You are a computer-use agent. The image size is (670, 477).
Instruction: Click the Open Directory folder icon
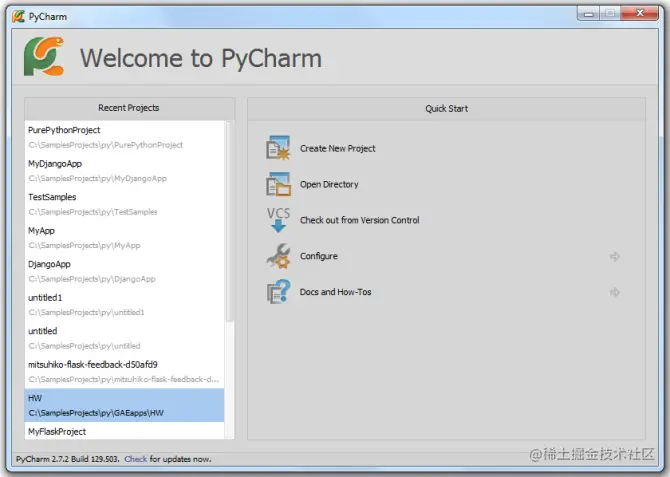[x=278, y=184]
